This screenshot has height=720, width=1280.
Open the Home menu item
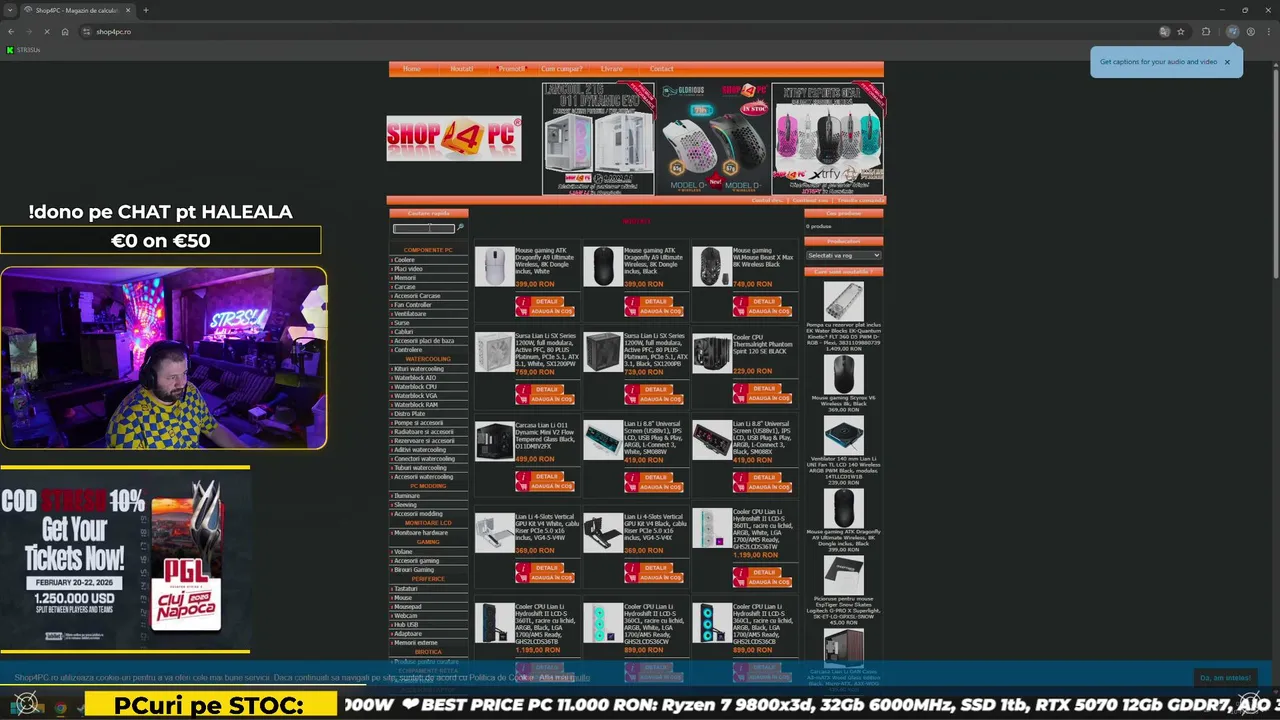412,69
